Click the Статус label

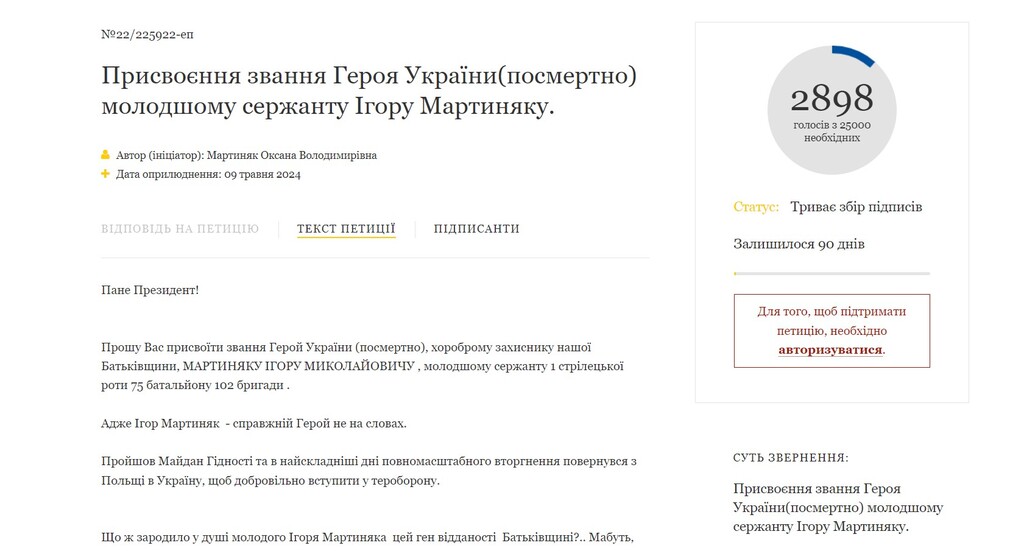click(x=756, y=207)
